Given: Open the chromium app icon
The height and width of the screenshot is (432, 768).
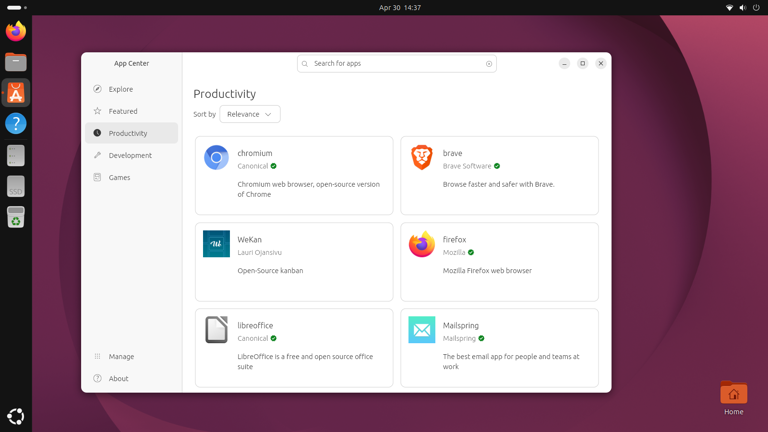Looking at the screenshot, I should click(x=216, y=157).
